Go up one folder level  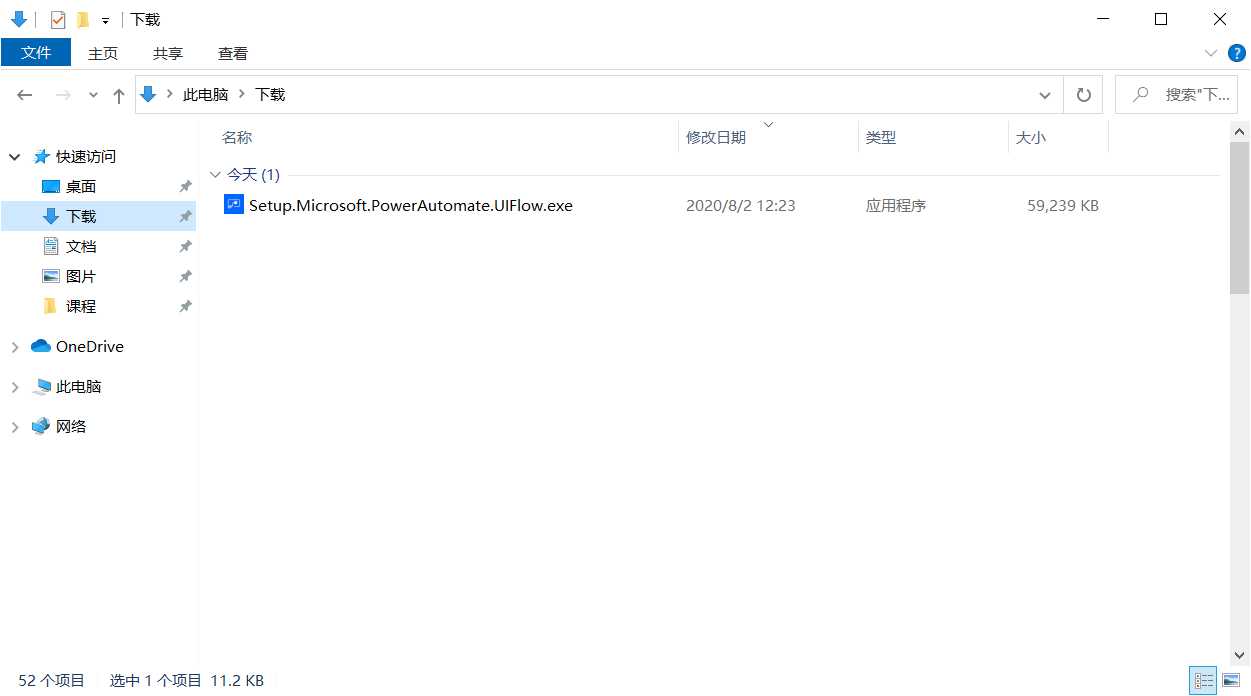119,95
